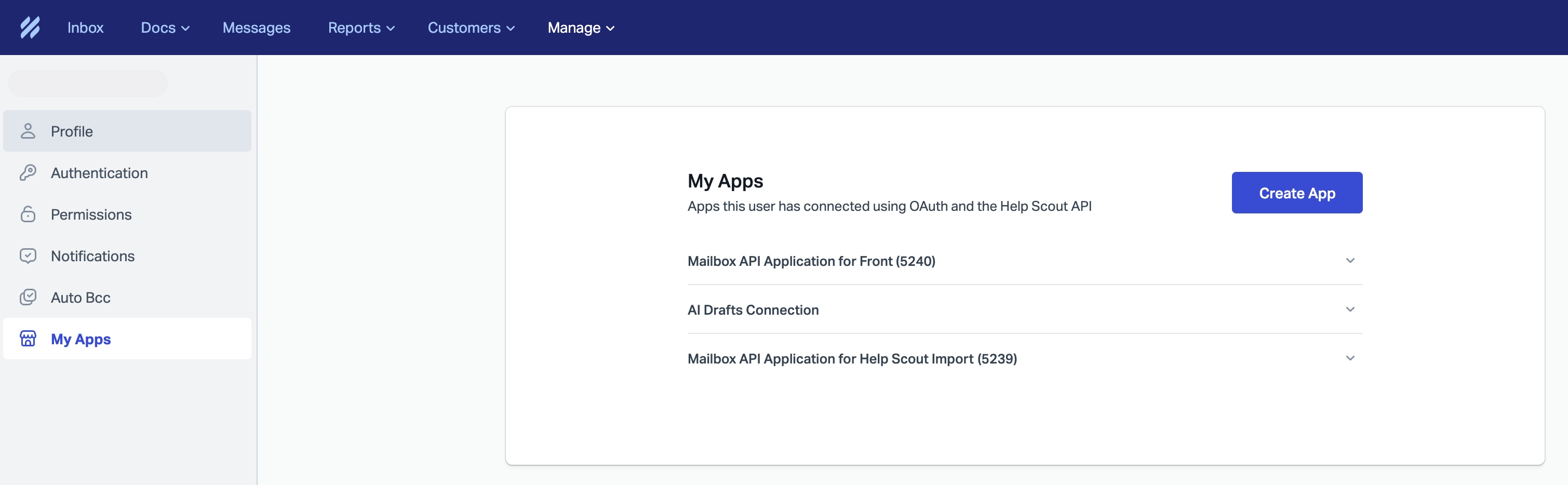Expand the AI Drafts Connection chevron
Viewport: 1568px width, 485px height.
click(x=1349, y=309)
